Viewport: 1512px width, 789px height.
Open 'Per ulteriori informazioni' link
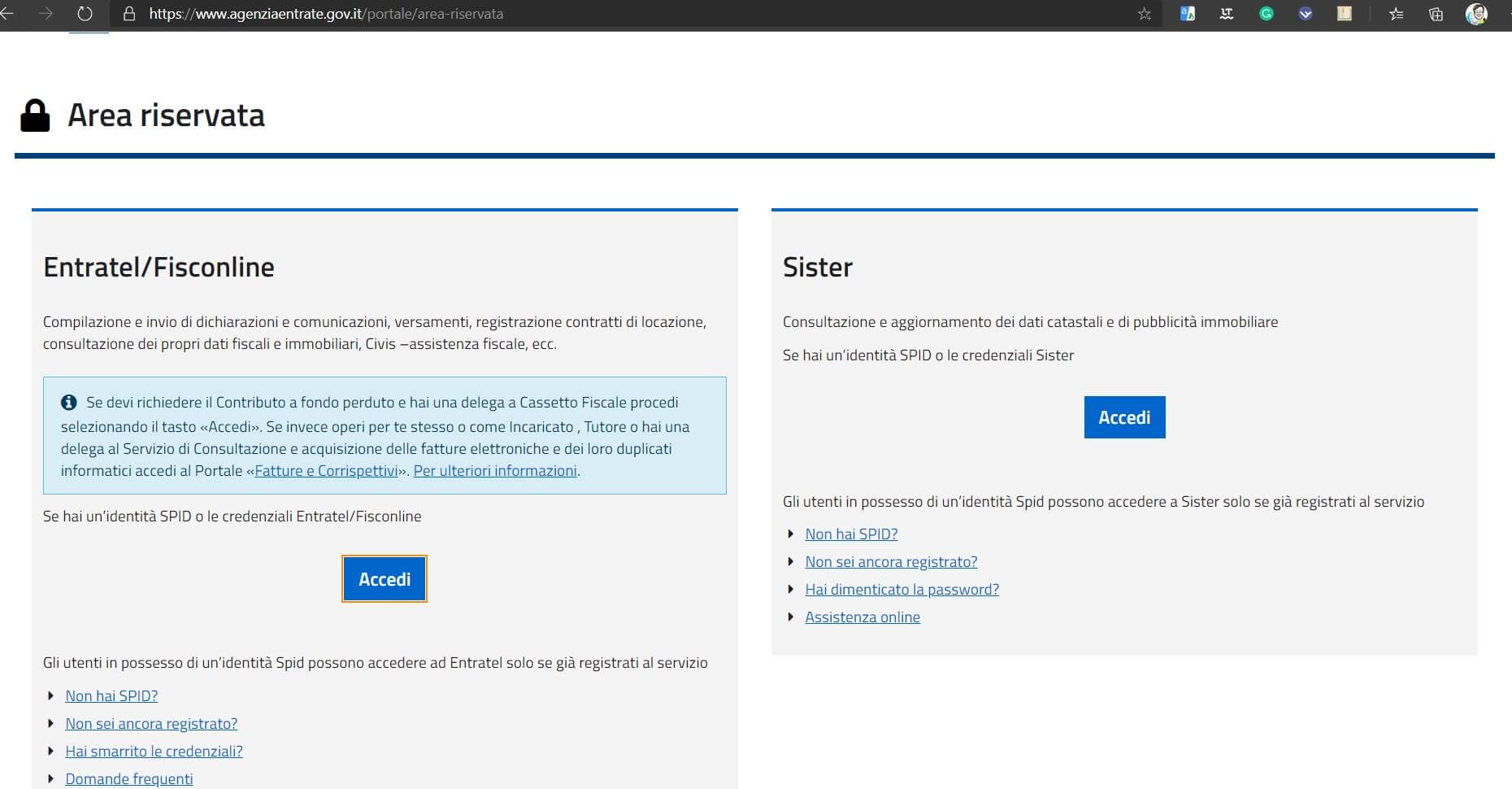[x=495, y=471]
